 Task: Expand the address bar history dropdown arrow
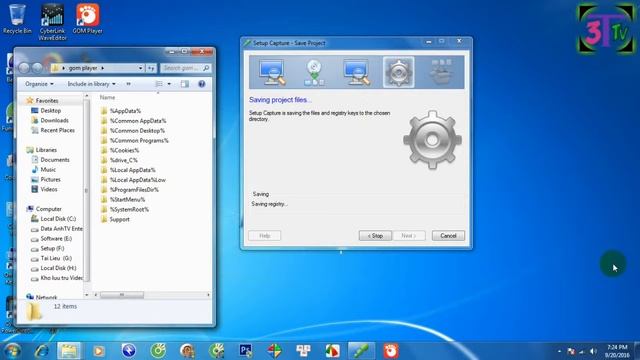pyautogui.click(x=140, y=68)
